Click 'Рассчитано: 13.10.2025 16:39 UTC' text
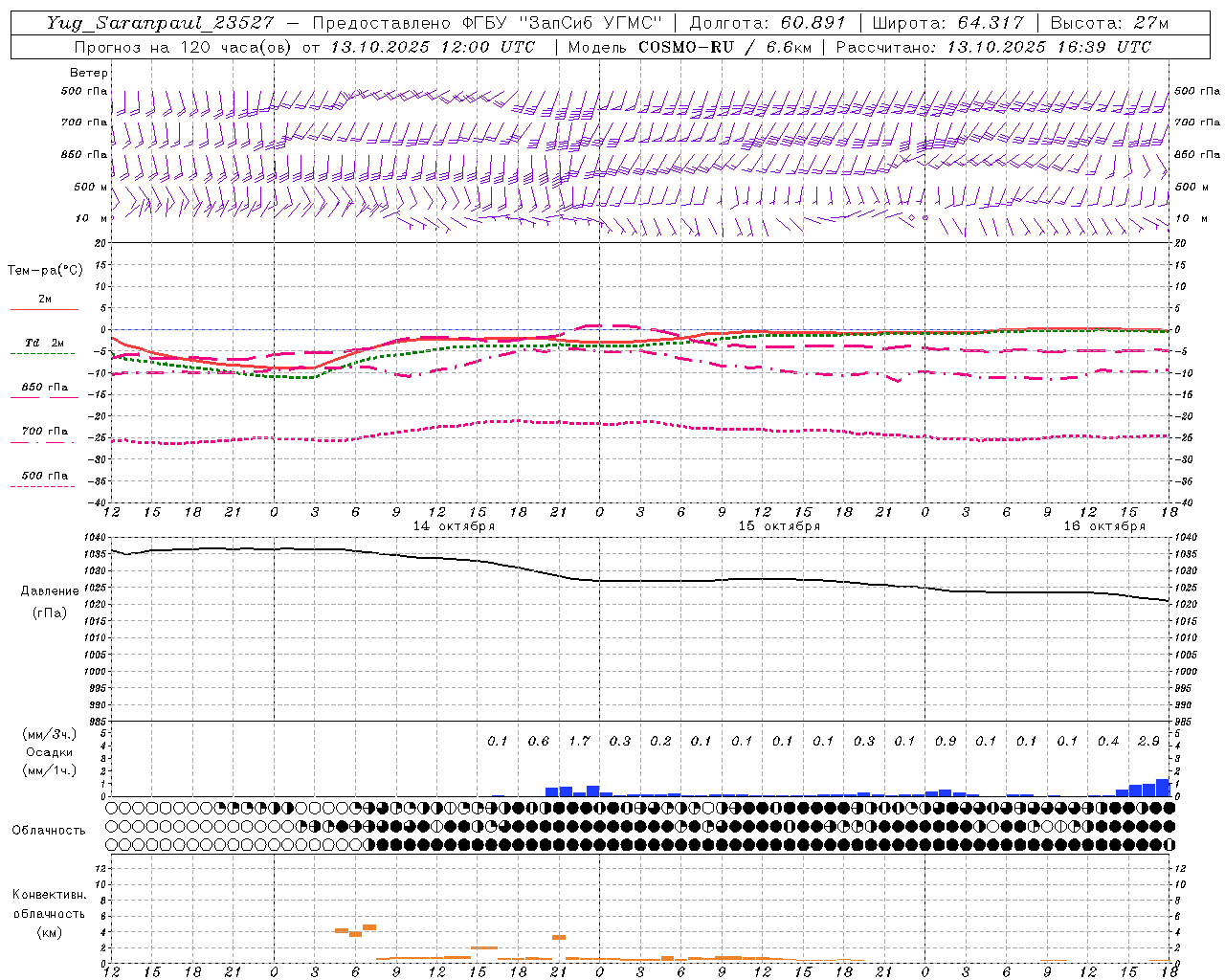The image size is (1225, 980). pyautogui.click(x=993, y=47)
